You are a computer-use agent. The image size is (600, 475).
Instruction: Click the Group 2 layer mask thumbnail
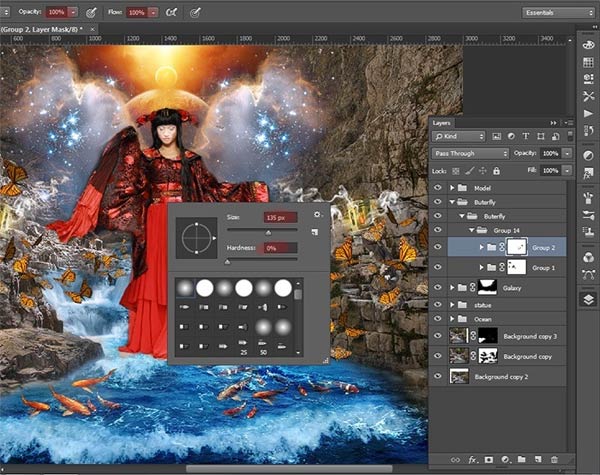click(x=517, y=247)
